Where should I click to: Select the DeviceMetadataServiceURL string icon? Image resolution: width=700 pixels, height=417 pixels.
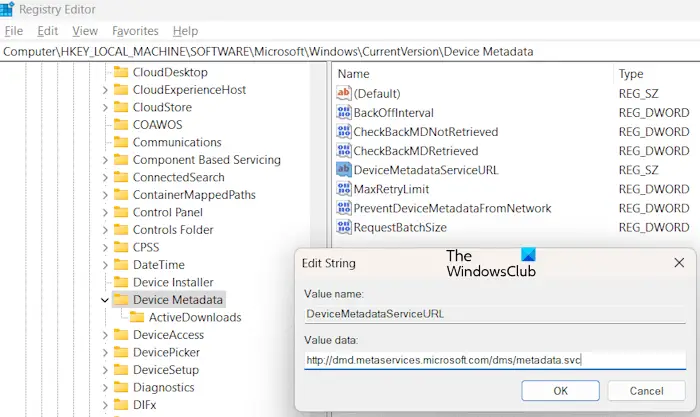[x=344, y=170]
